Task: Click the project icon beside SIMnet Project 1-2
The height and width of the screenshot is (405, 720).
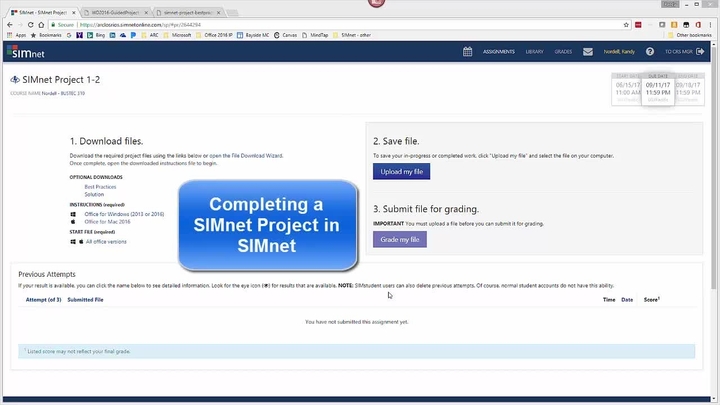Action: (15, 79)
